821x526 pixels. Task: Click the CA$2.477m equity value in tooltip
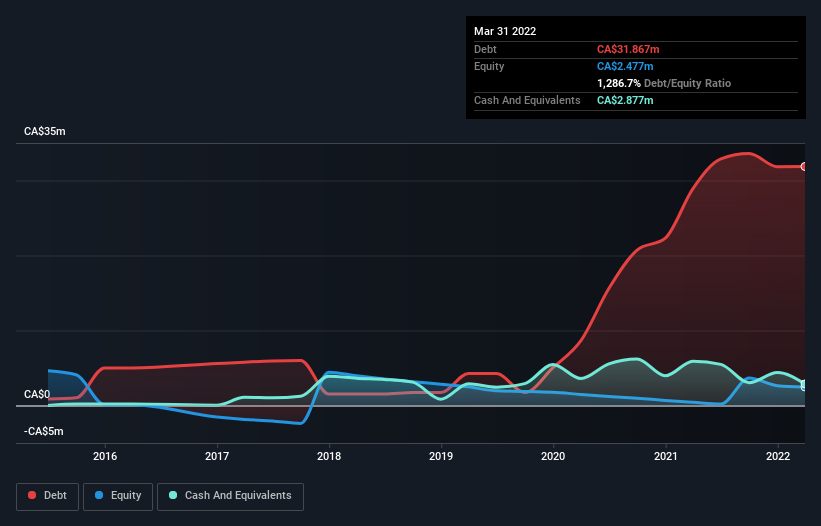625,66
